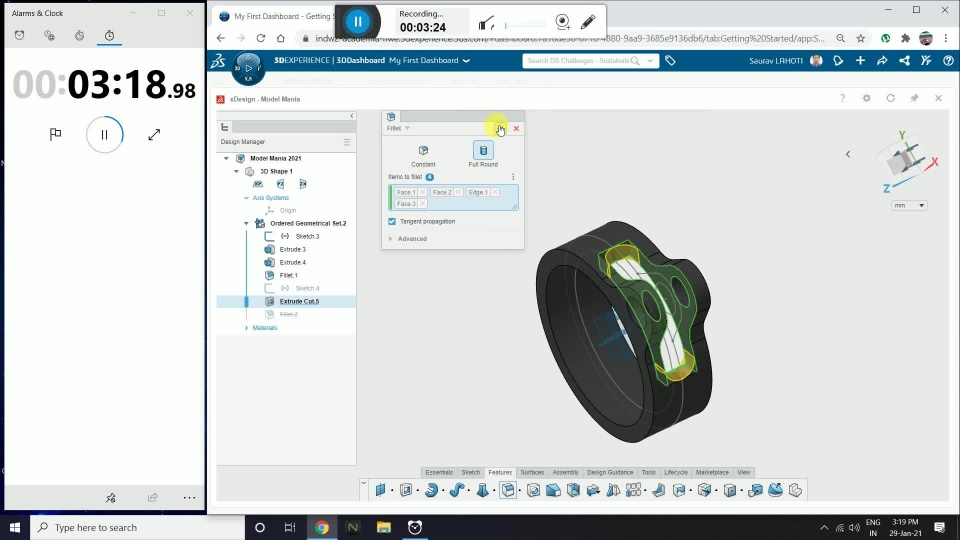
Task: Switch to the Surfaces tab
Action: 532,473
